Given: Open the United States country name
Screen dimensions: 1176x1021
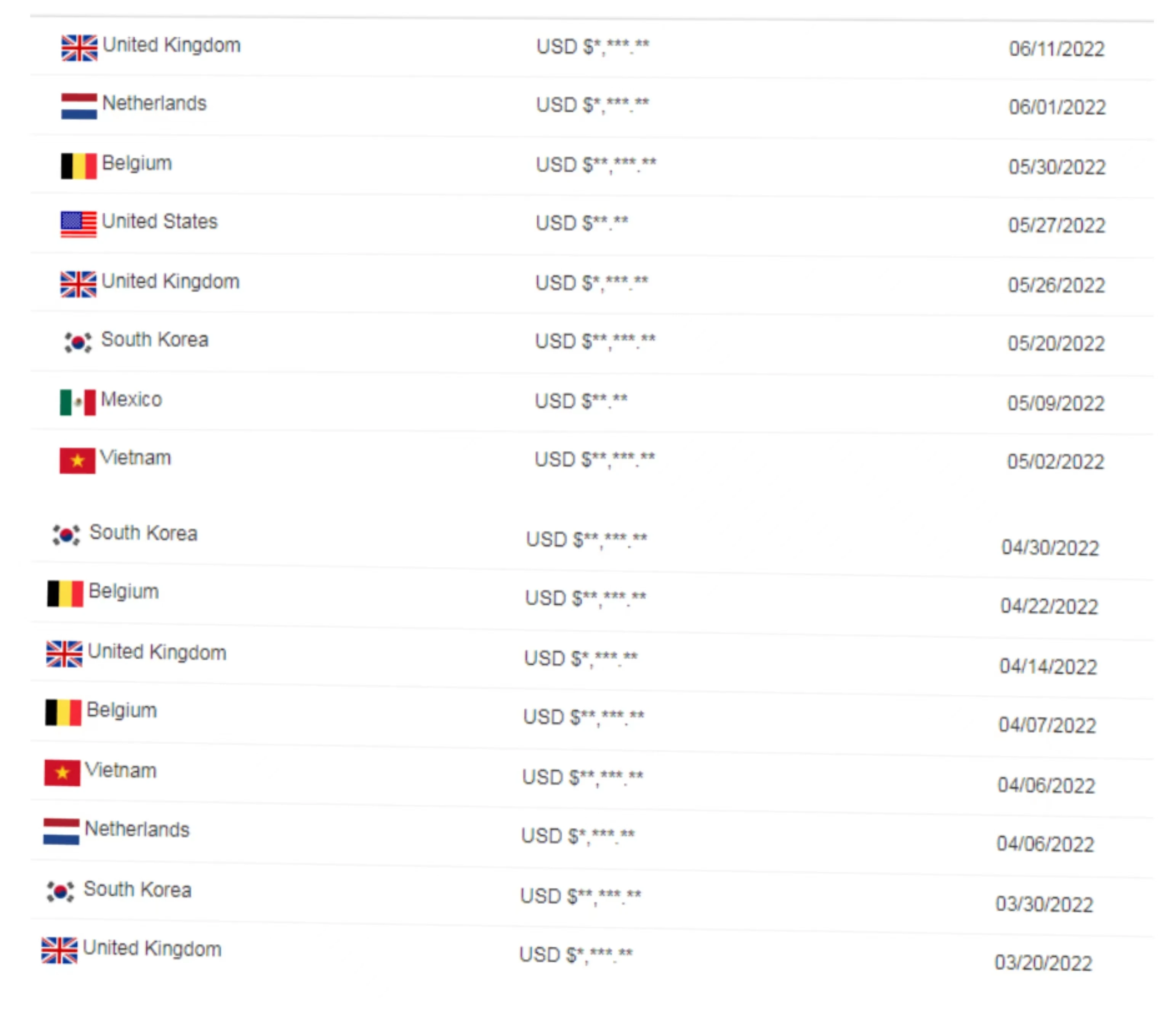Looking at the screenshot, I should 160,222.
